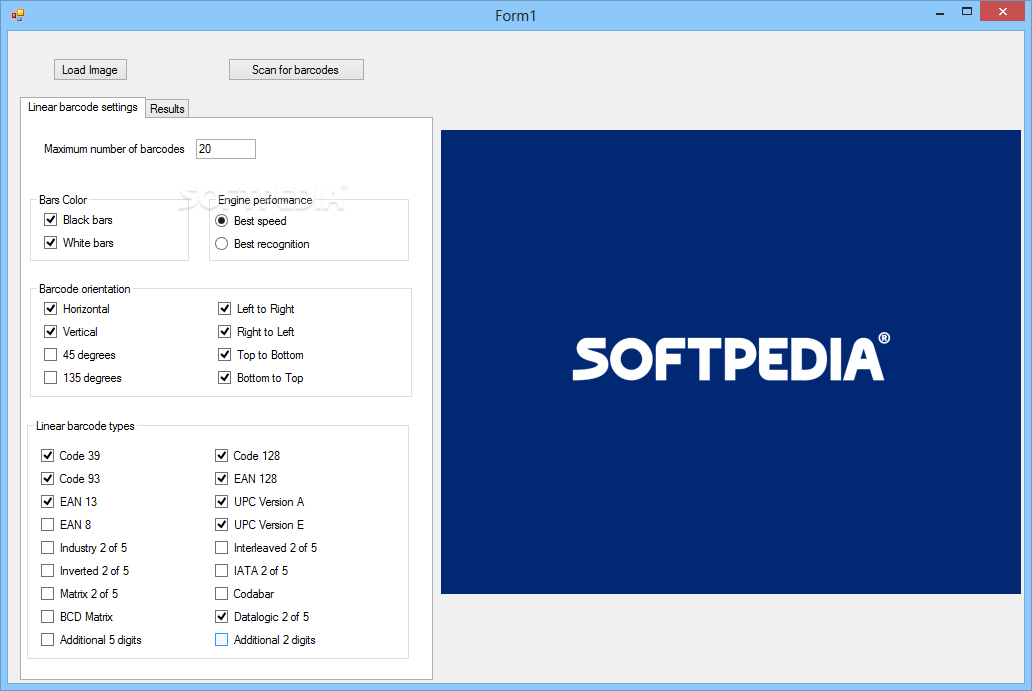Uncheck Top to Bottom direction
This screenshot has height=691, width=1032.
[x=224, y=355]
